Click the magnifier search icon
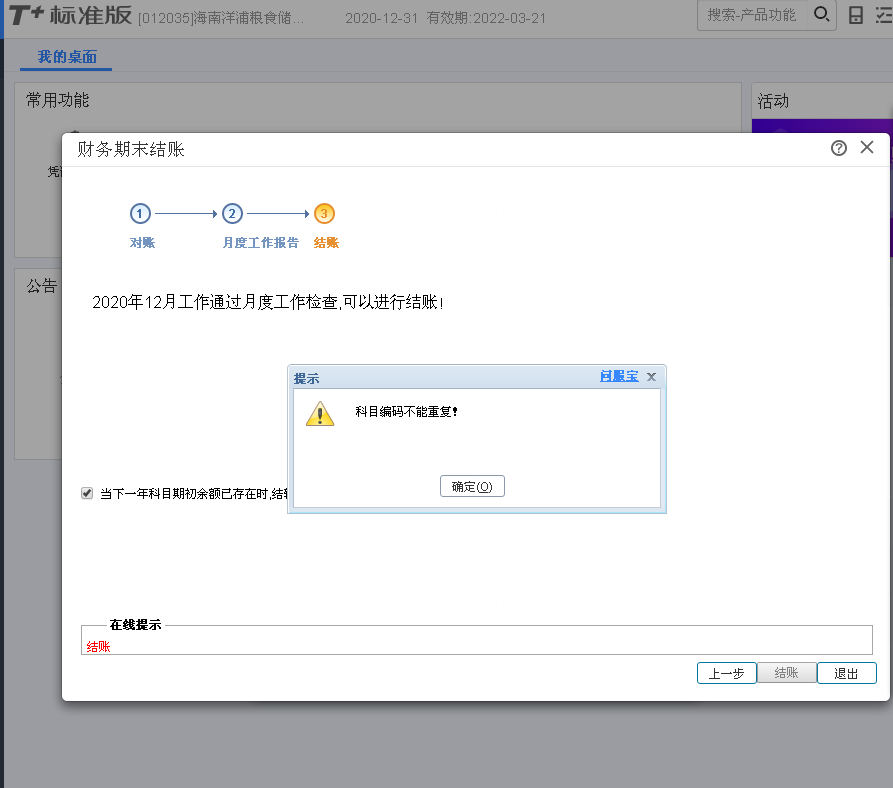 click(x=821, y=15)
